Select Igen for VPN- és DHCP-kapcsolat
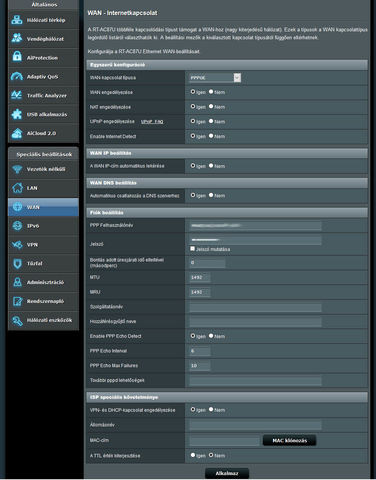Viewport: 376px width, 480px height. [193, 409]
